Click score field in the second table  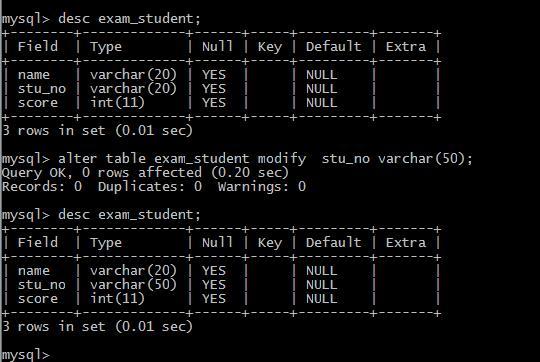pos(38,299)
